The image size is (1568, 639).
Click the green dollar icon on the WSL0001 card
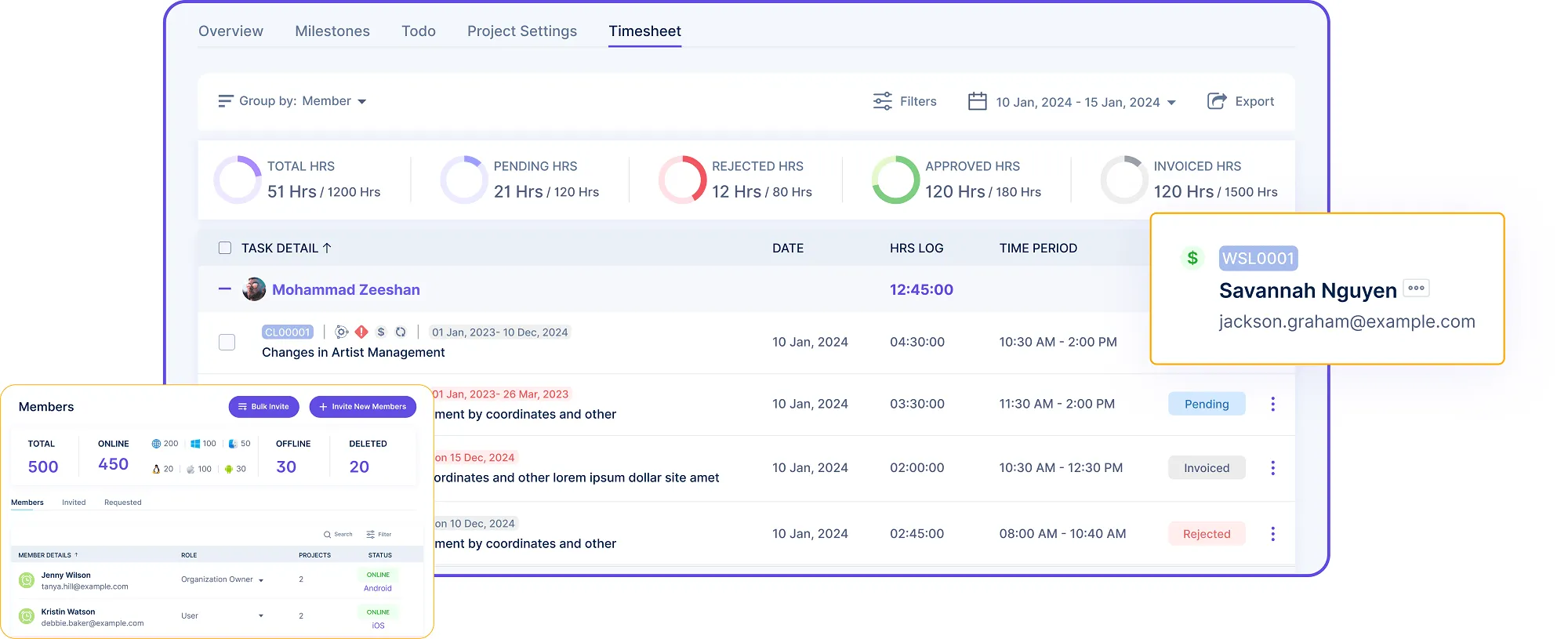click(x=1192, y=258)
